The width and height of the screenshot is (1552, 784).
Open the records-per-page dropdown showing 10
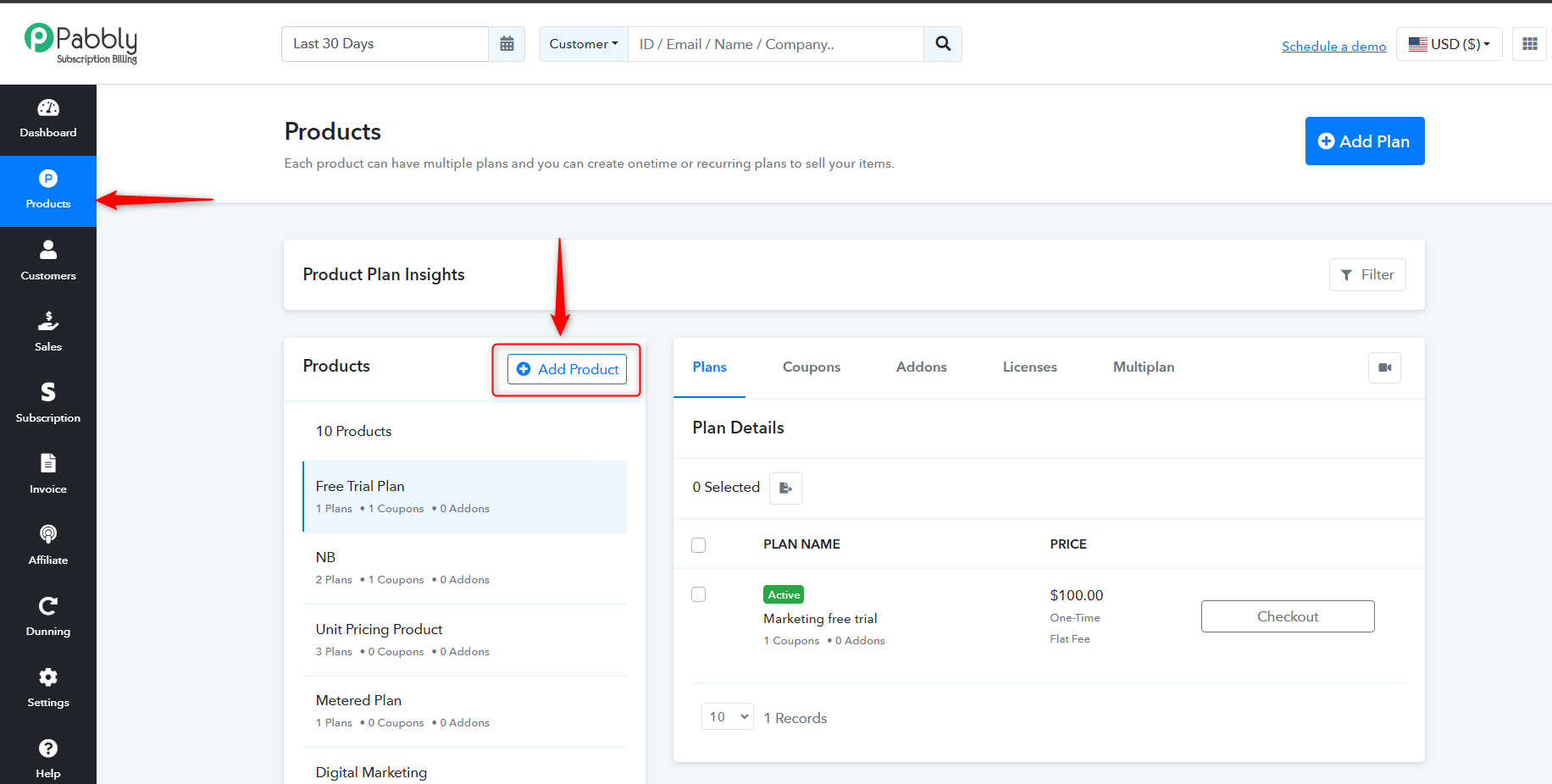click(728, 717)
